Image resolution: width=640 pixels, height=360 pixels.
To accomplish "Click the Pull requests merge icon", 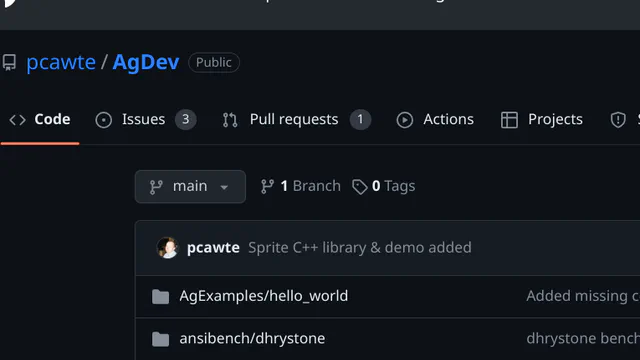I will [x=230, y=120].
